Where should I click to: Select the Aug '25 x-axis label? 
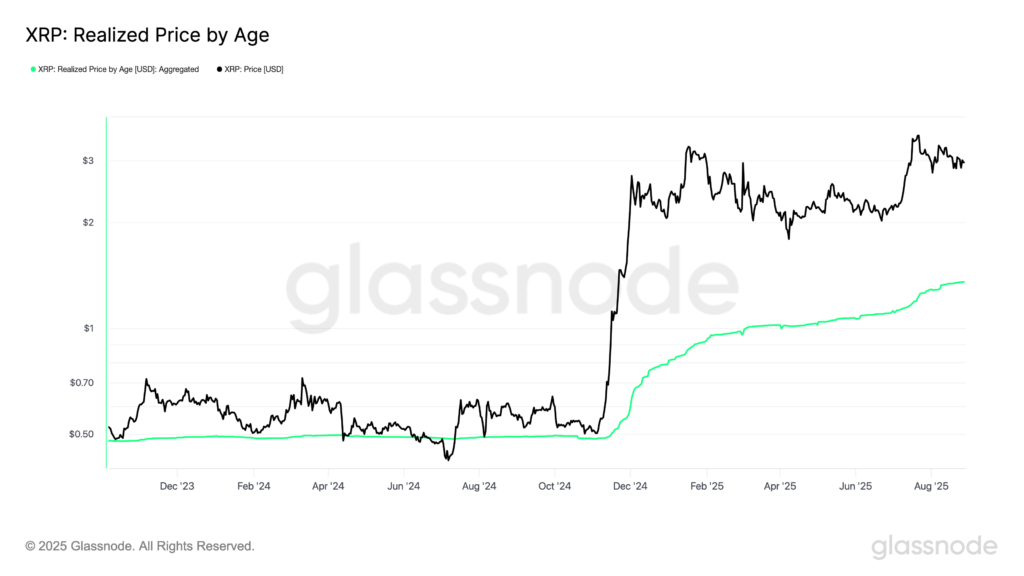pos(932,486)
